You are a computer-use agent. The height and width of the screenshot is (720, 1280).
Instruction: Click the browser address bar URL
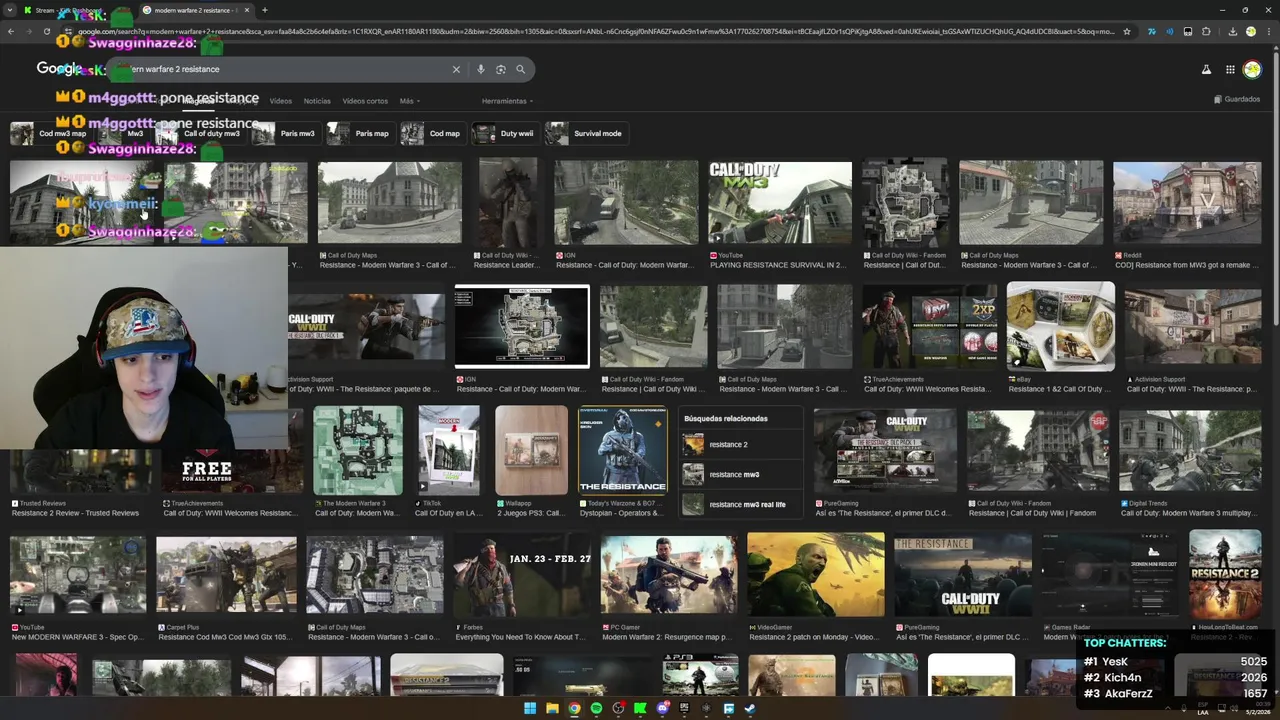595,31
